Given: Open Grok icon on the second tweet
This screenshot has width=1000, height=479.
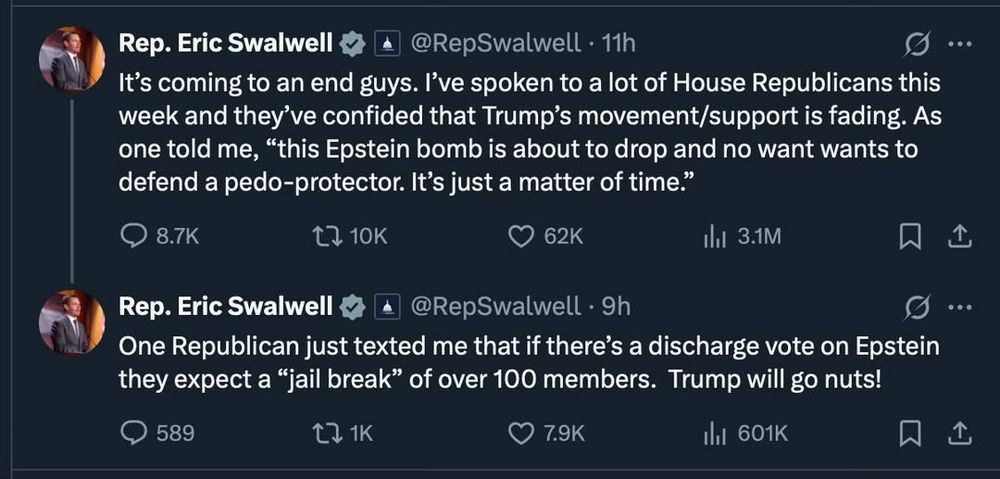Looking at the screenshot, I should [x=917, y=306].
